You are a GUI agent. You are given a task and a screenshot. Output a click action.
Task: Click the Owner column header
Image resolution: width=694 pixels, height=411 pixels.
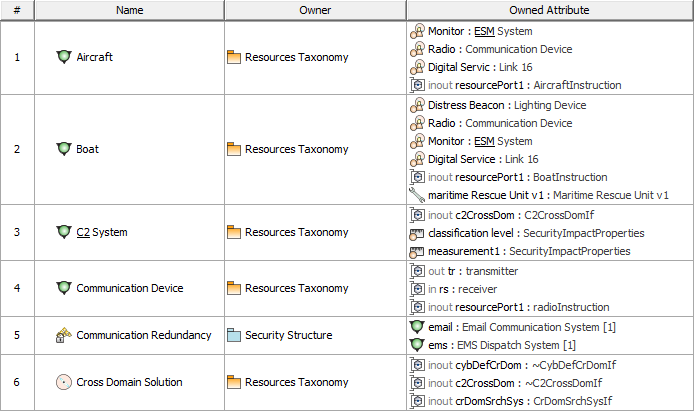[x=315, y=10]
